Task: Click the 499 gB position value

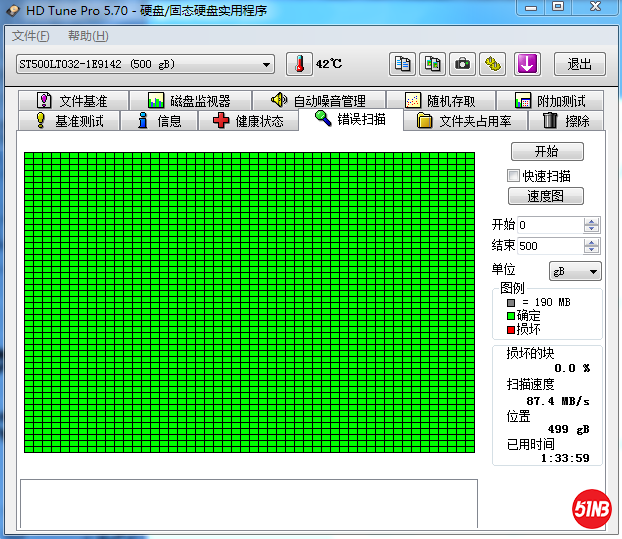Action: point(568,430)
